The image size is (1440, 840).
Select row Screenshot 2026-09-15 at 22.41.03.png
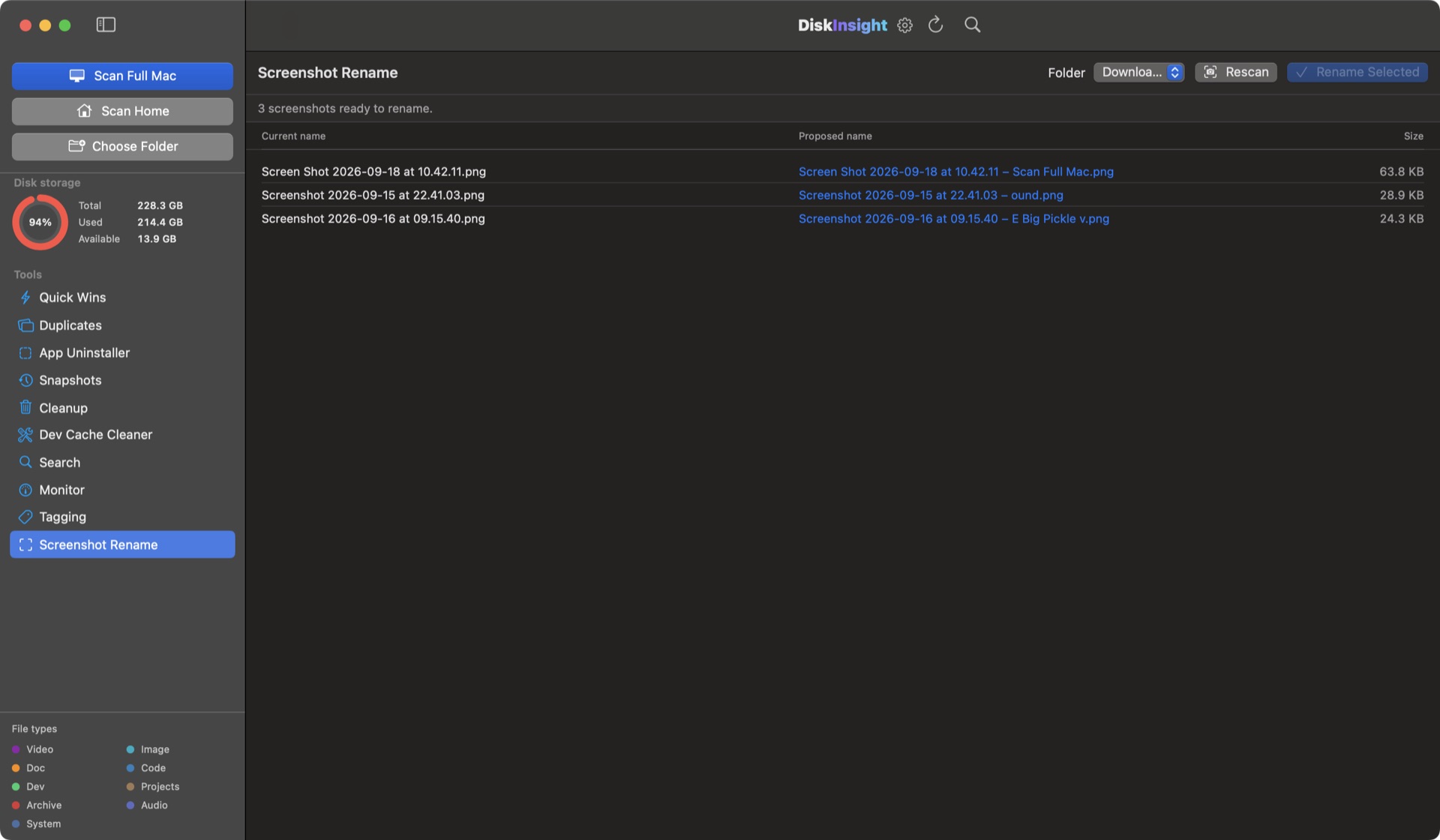[x=842, y=195]
